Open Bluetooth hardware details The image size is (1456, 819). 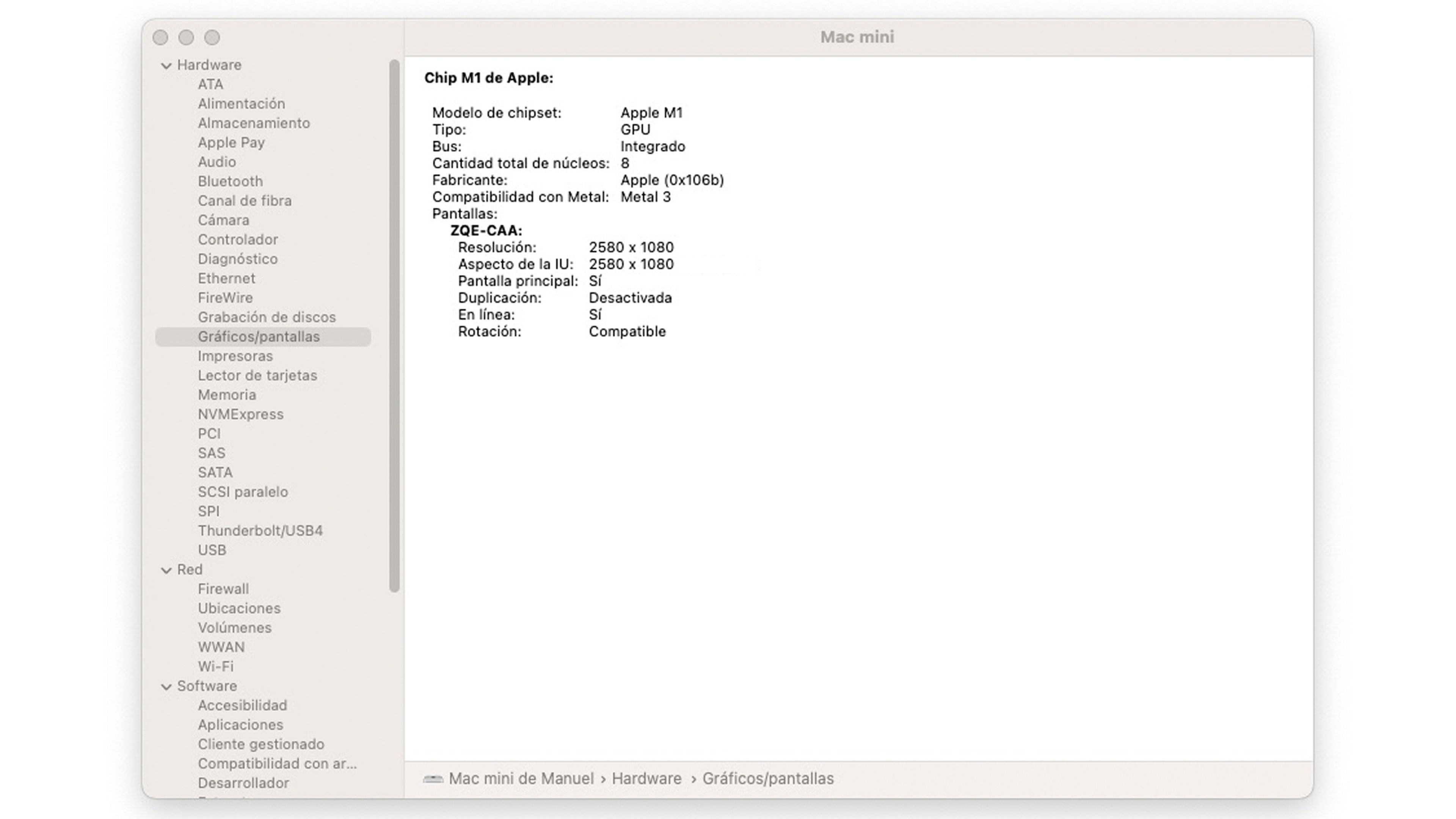click(230, 181)
